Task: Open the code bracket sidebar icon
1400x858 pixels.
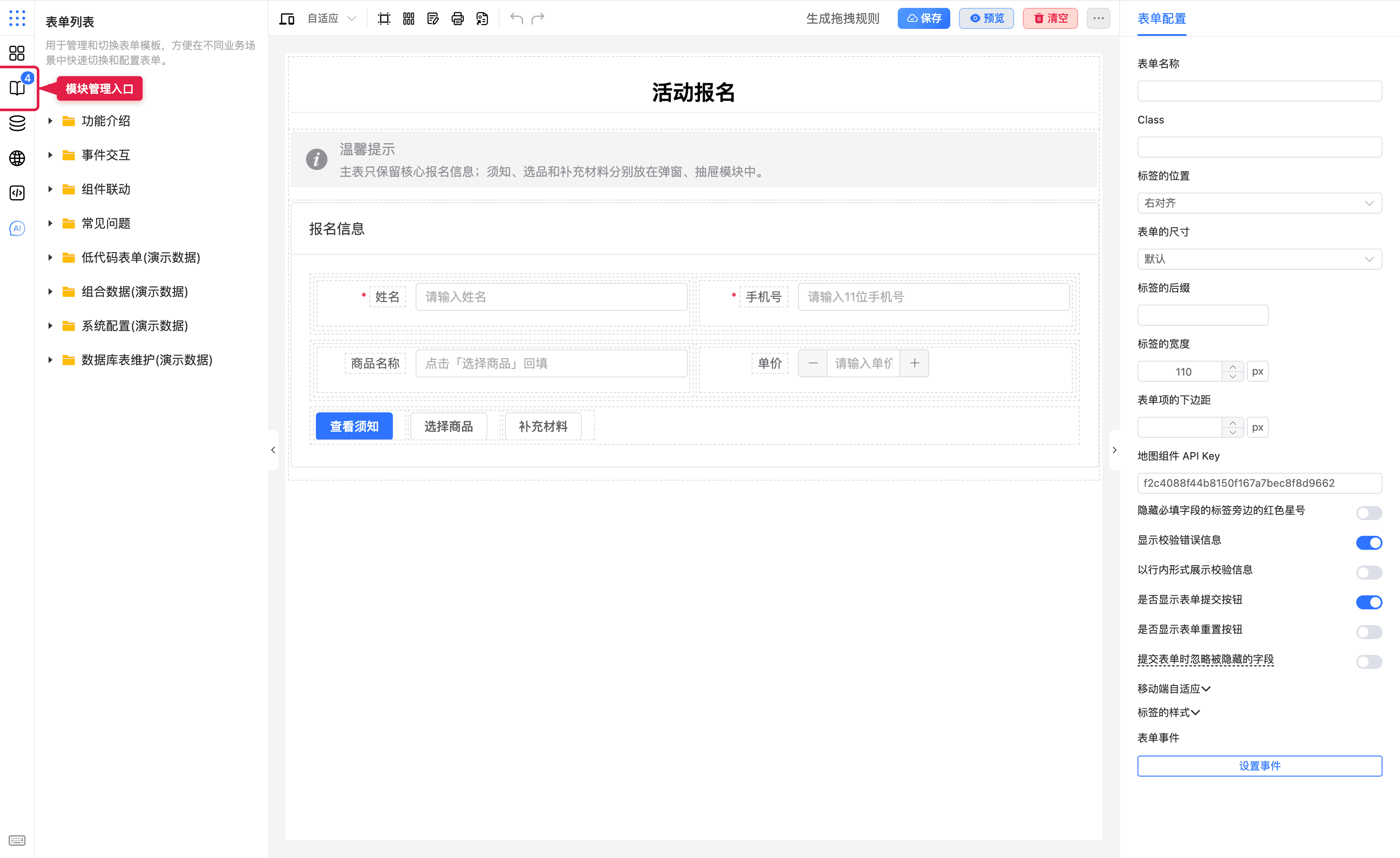Action: click(x=17, y=193)
